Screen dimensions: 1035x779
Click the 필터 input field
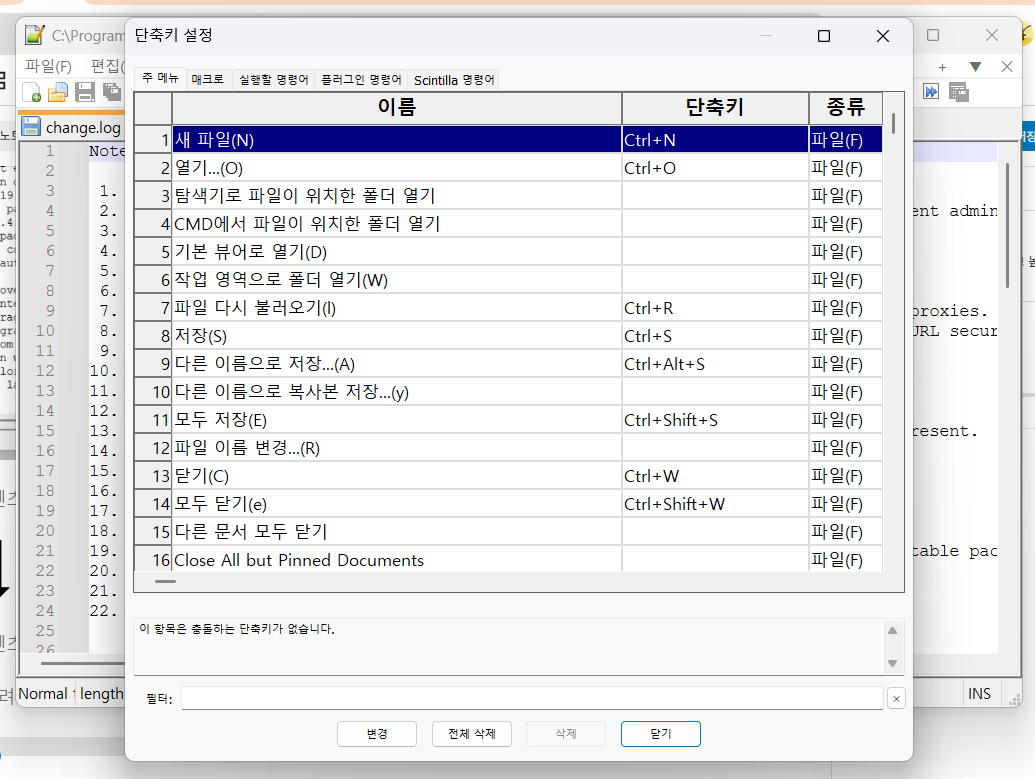(532, 698)
